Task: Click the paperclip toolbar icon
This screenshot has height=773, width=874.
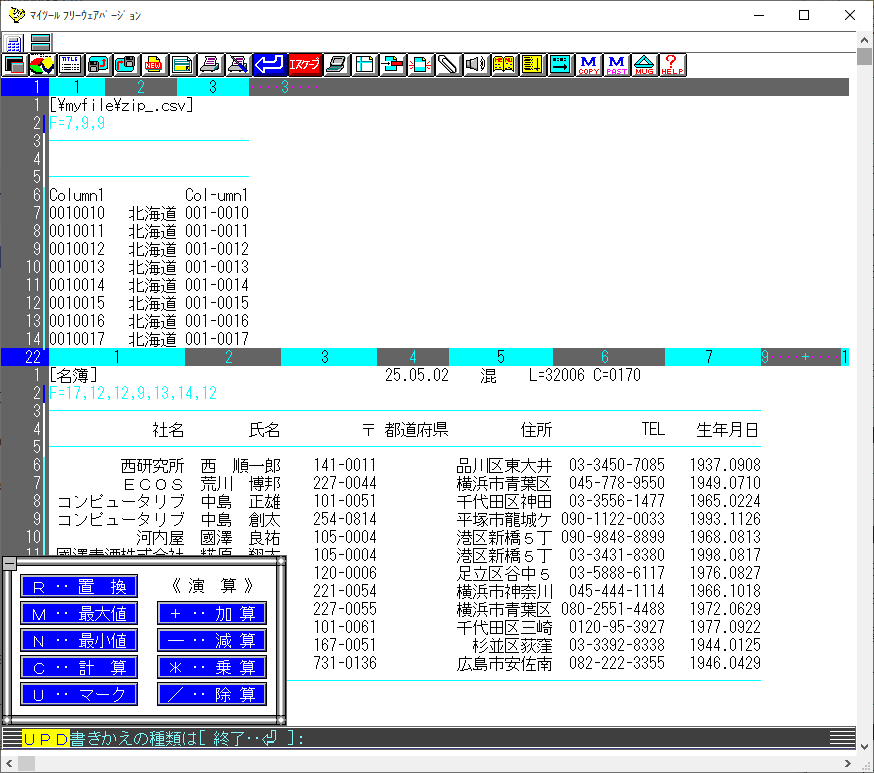Action: [x=448, y=65]
